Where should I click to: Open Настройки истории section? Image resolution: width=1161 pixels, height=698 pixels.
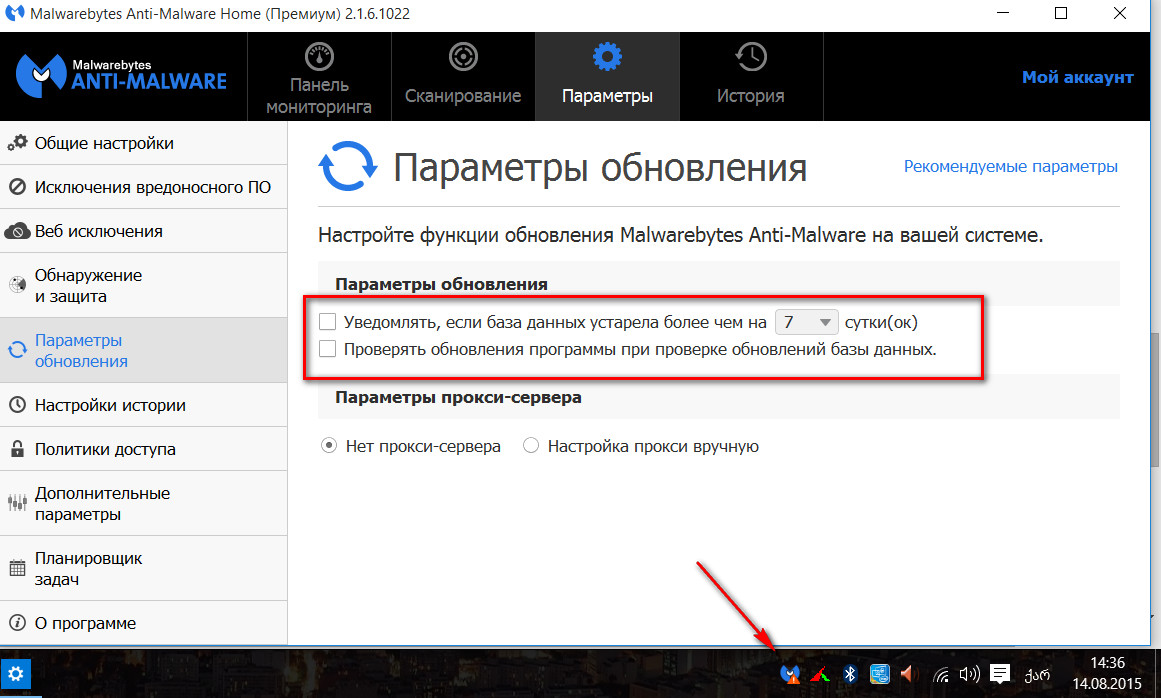[144, 405]
